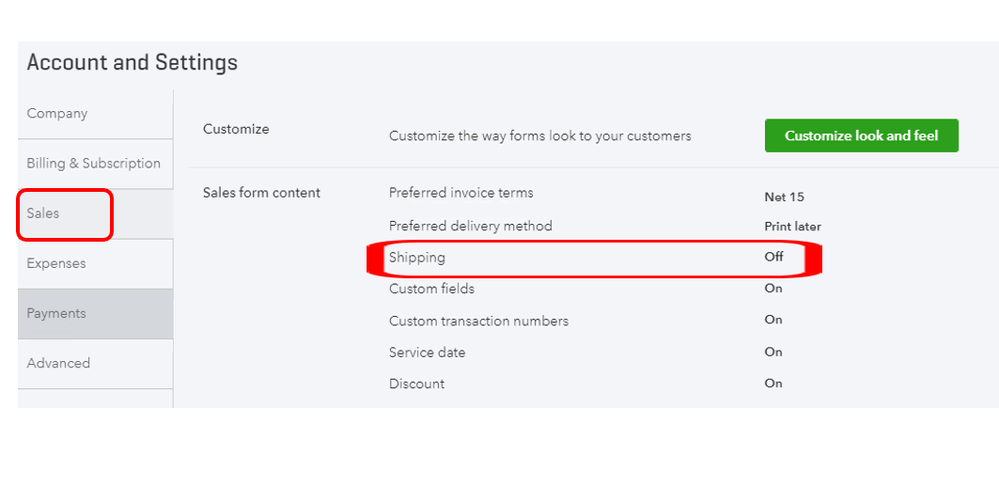The height and width of the screenshot is (504, 999).
Task: Change the Net 15 invoice terms value
Action: [784, 197]
